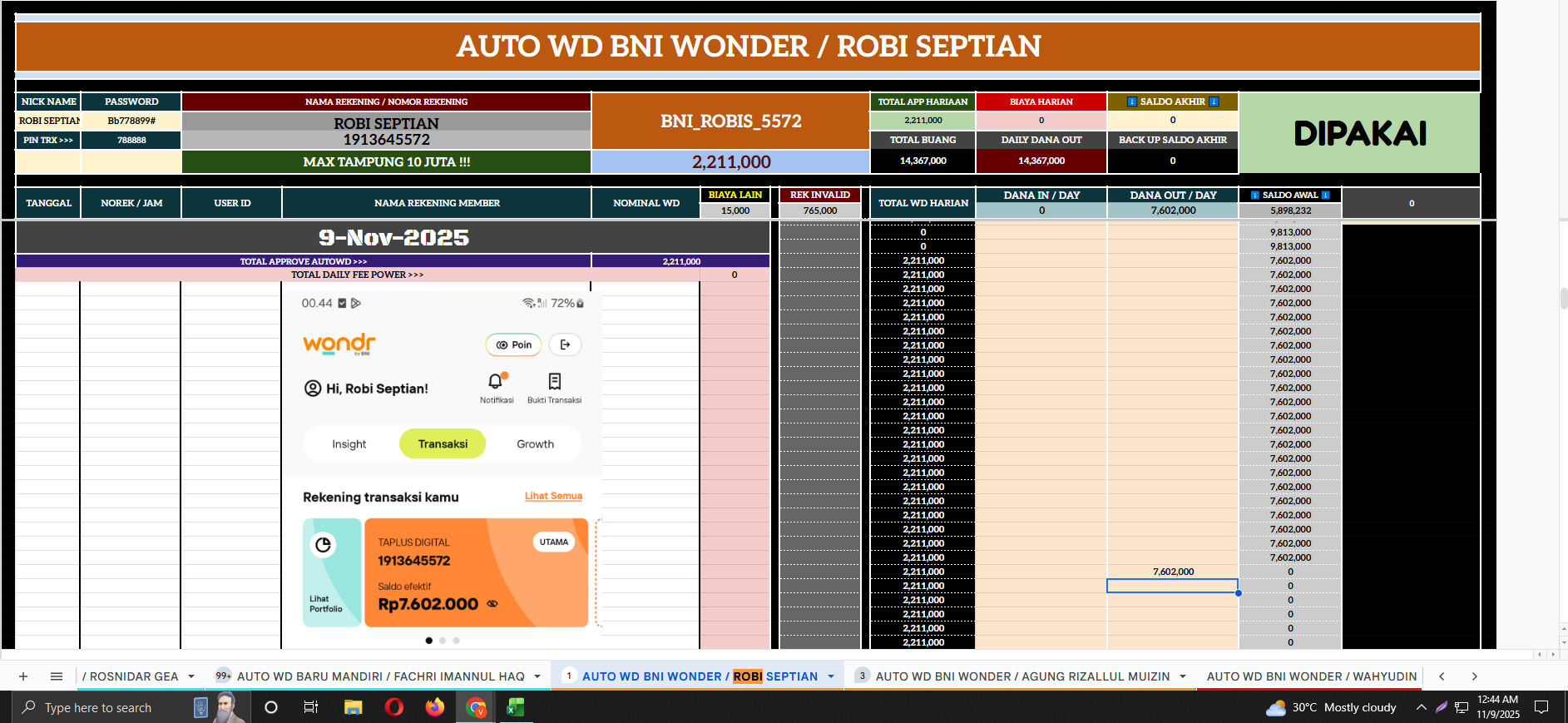Image resolution: width=1568 pixels, height=723 pixels.
Task: Select the TOTAL APP HARIAAN header
Action: tap(922, 102)
